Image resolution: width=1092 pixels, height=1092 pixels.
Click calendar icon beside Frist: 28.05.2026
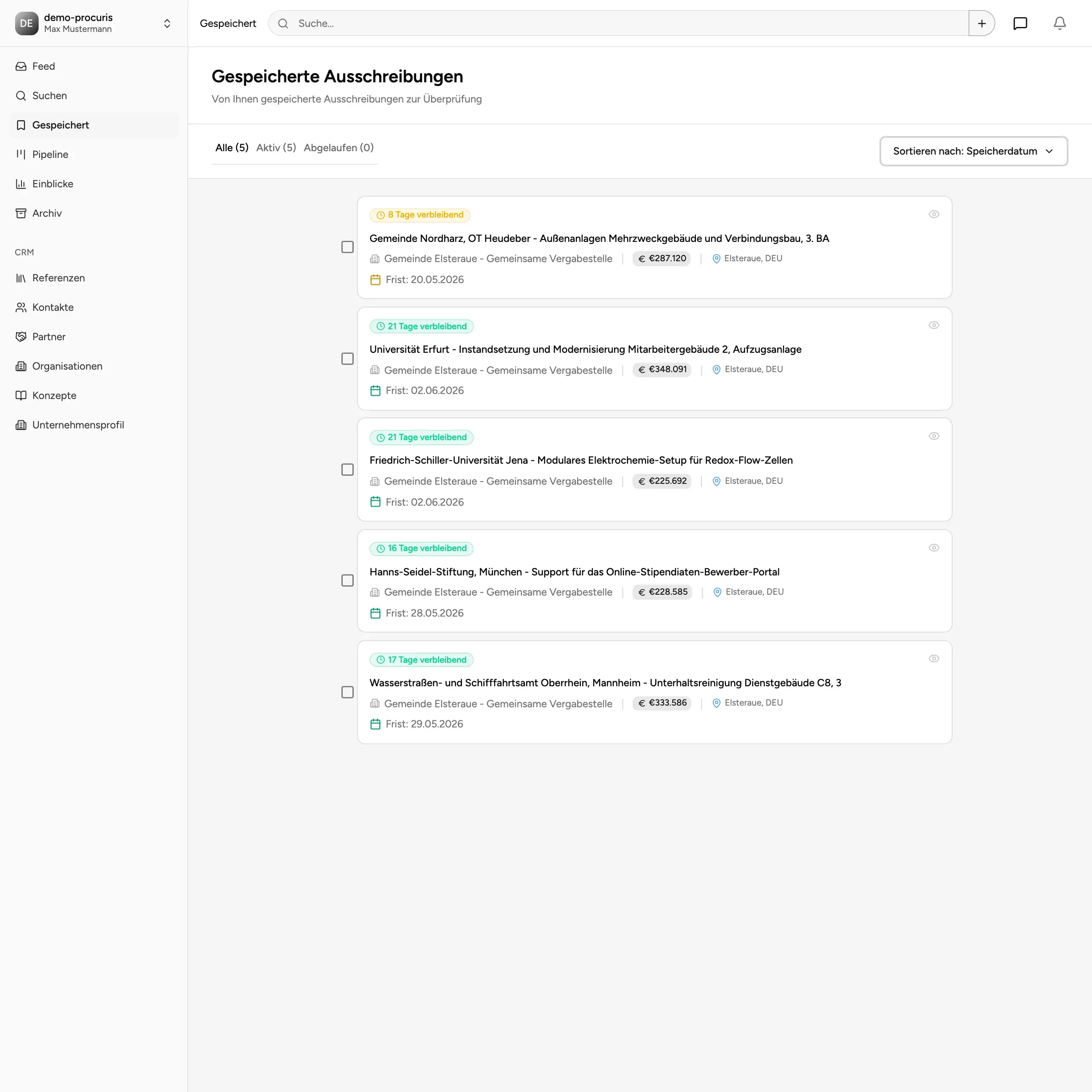375,613
